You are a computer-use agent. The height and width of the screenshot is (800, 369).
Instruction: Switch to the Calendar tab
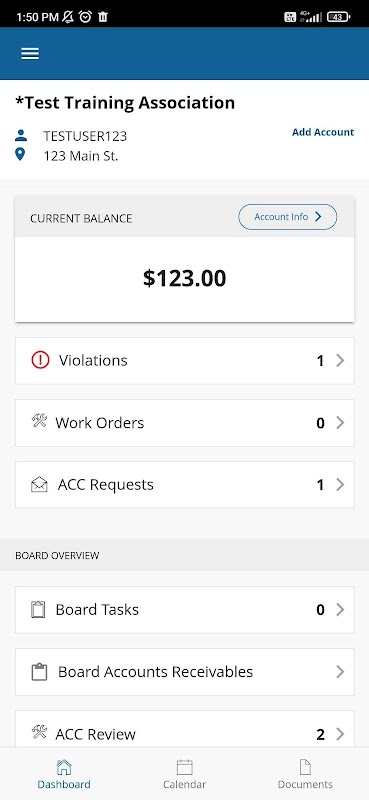(184, 774)
